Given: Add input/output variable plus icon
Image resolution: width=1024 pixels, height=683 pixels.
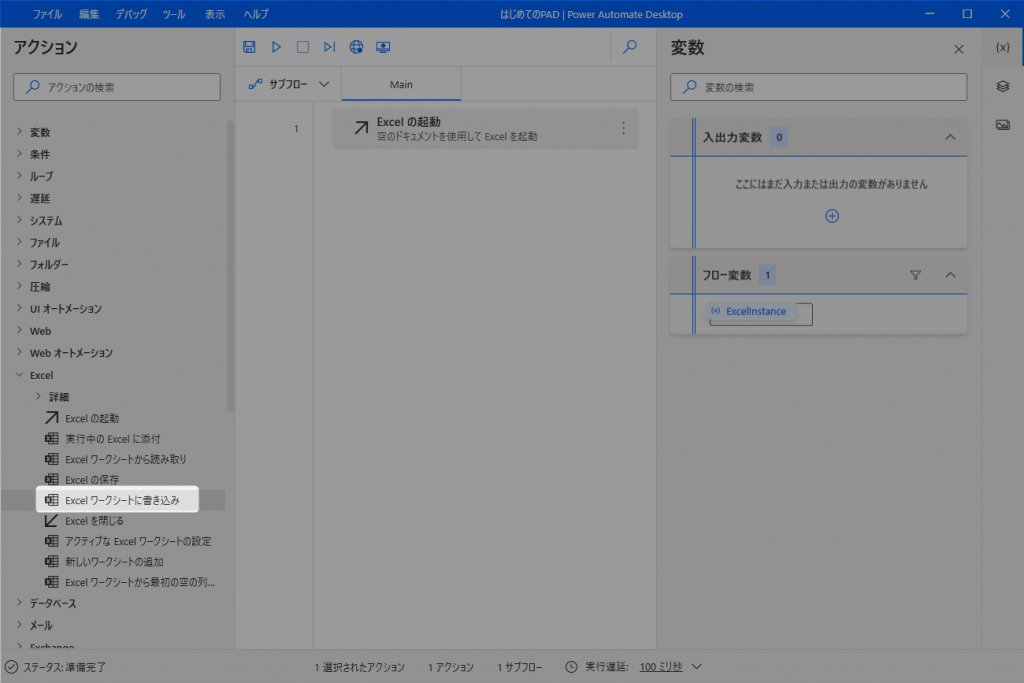Looking at the screenshot, I should point(832,216).
